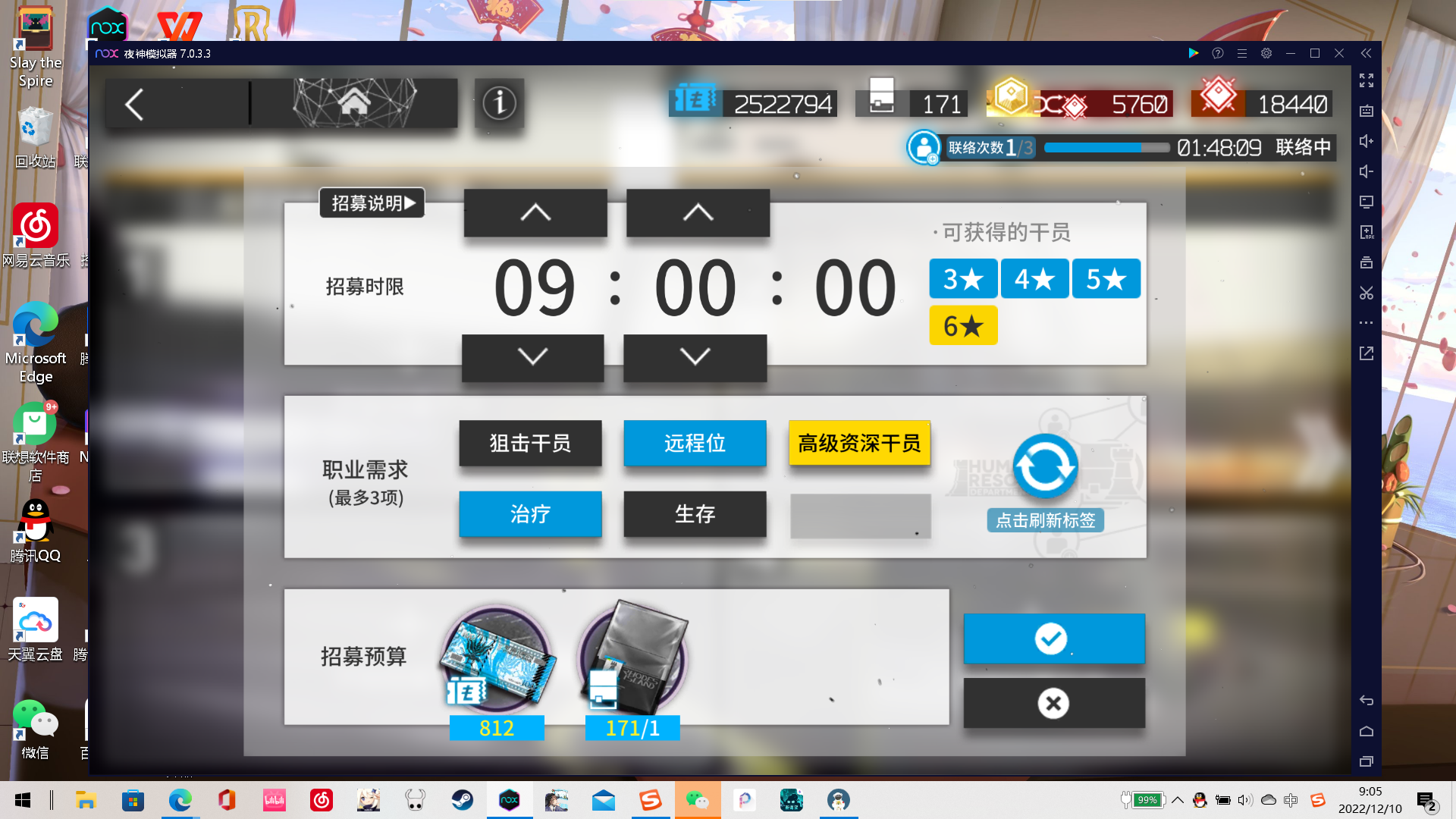Click the refresh tags circular icon
Viewport: 1456px width, 819px height.
coord(1045,466)
